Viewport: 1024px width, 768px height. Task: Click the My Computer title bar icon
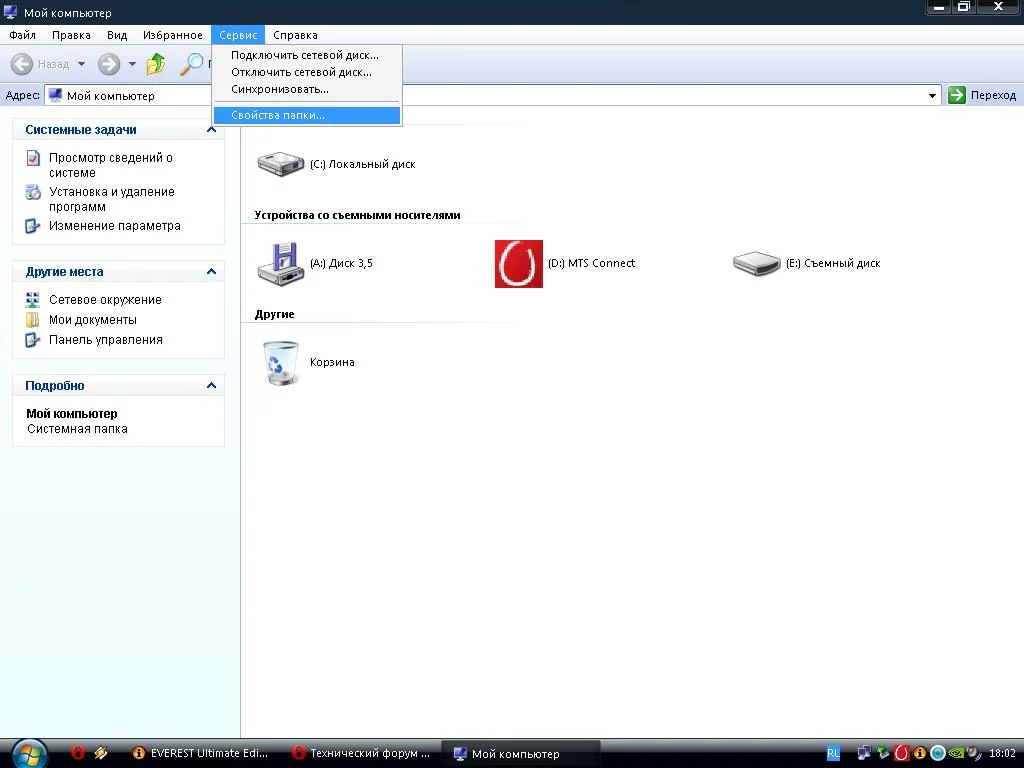(10, 12)
